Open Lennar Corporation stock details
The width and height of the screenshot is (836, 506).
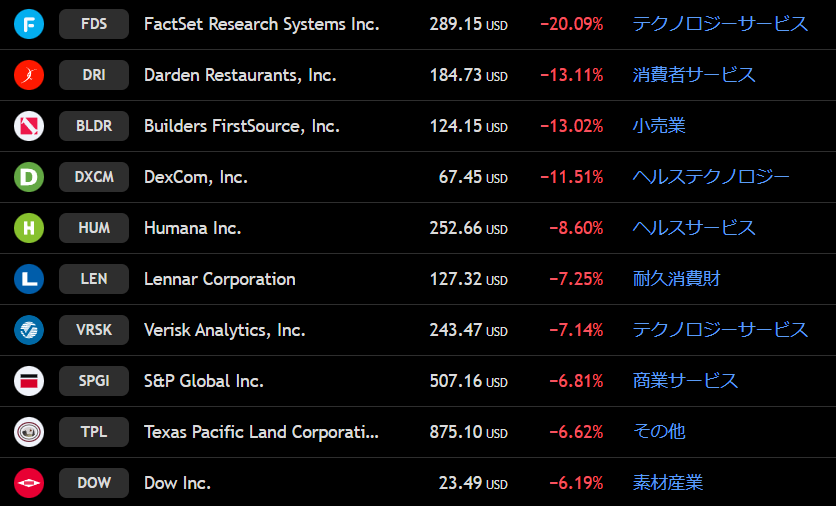click(x=219, y=279)
